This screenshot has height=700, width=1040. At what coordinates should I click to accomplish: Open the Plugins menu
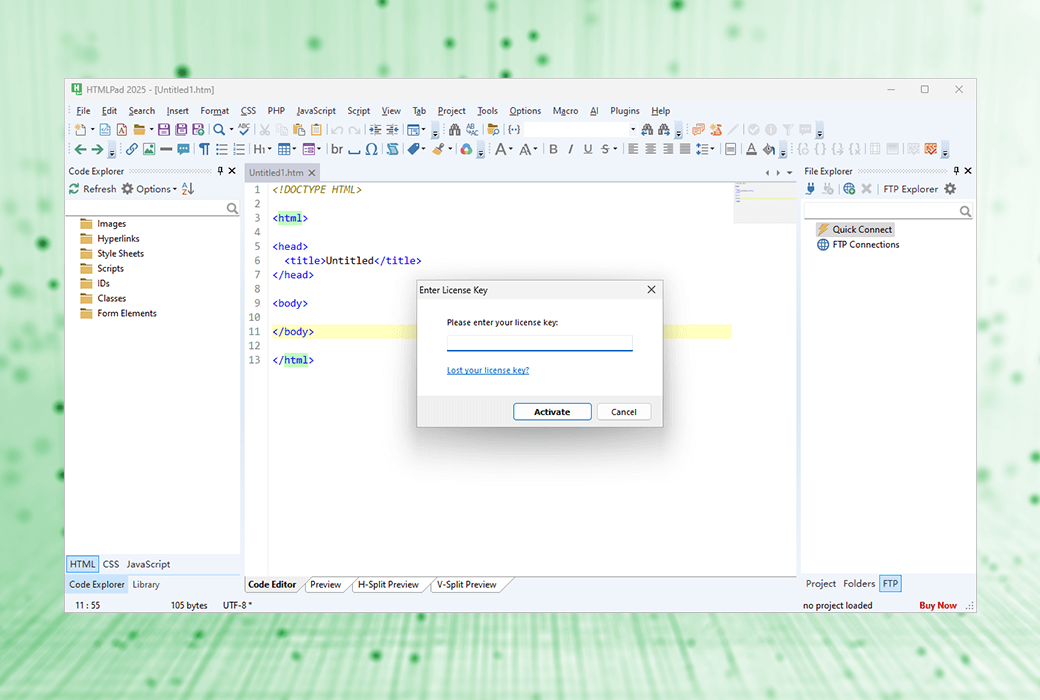[625, 111]
